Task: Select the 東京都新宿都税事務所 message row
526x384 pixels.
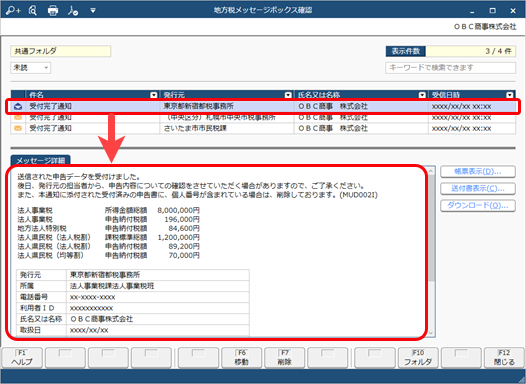Action: point(263,106)
